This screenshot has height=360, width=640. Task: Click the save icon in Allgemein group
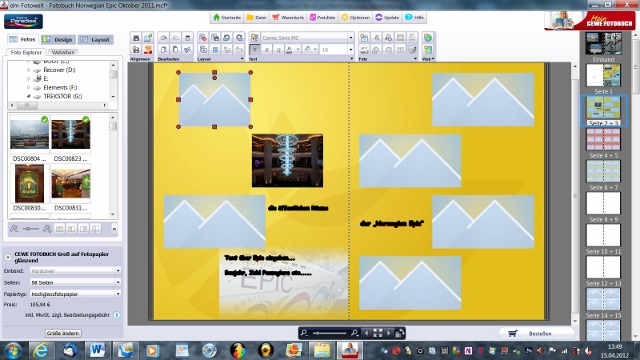pos(136,38)
